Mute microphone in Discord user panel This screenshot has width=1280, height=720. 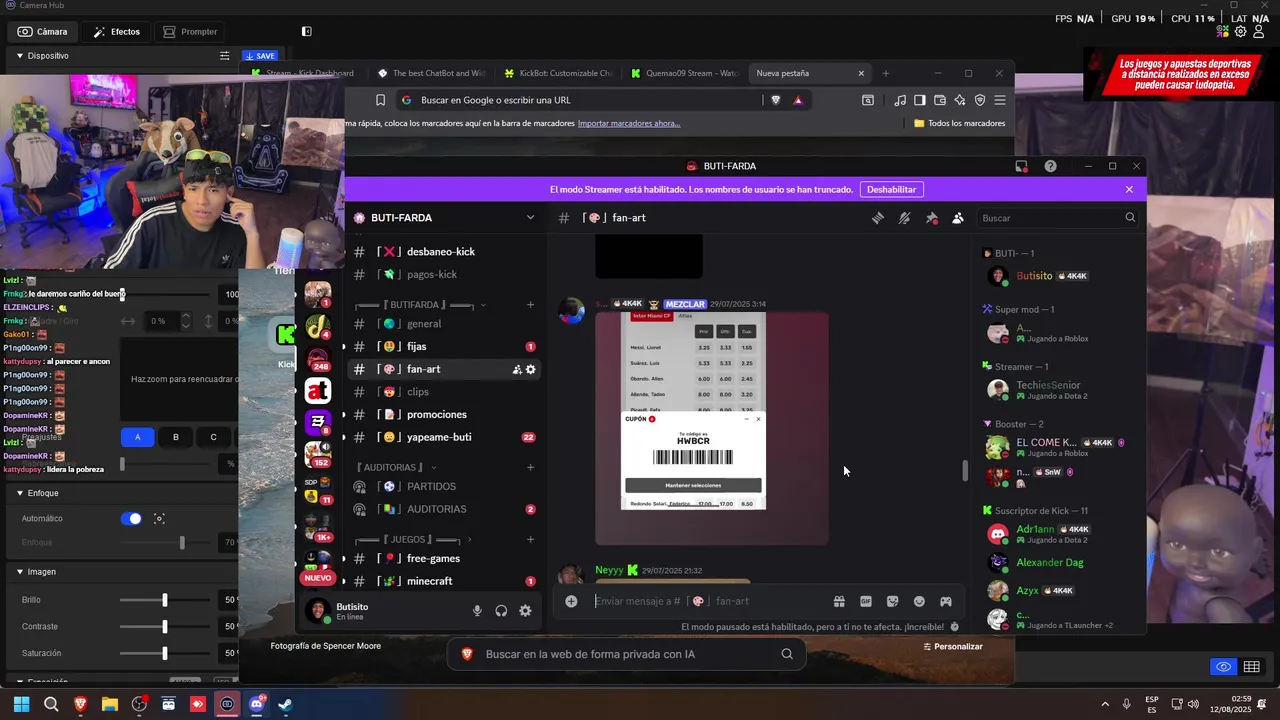pos(477,611)
